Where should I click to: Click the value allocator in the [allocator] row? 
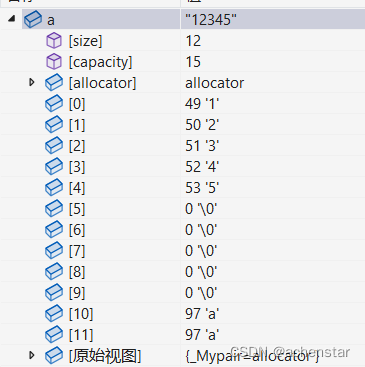(x=215, y=83)
